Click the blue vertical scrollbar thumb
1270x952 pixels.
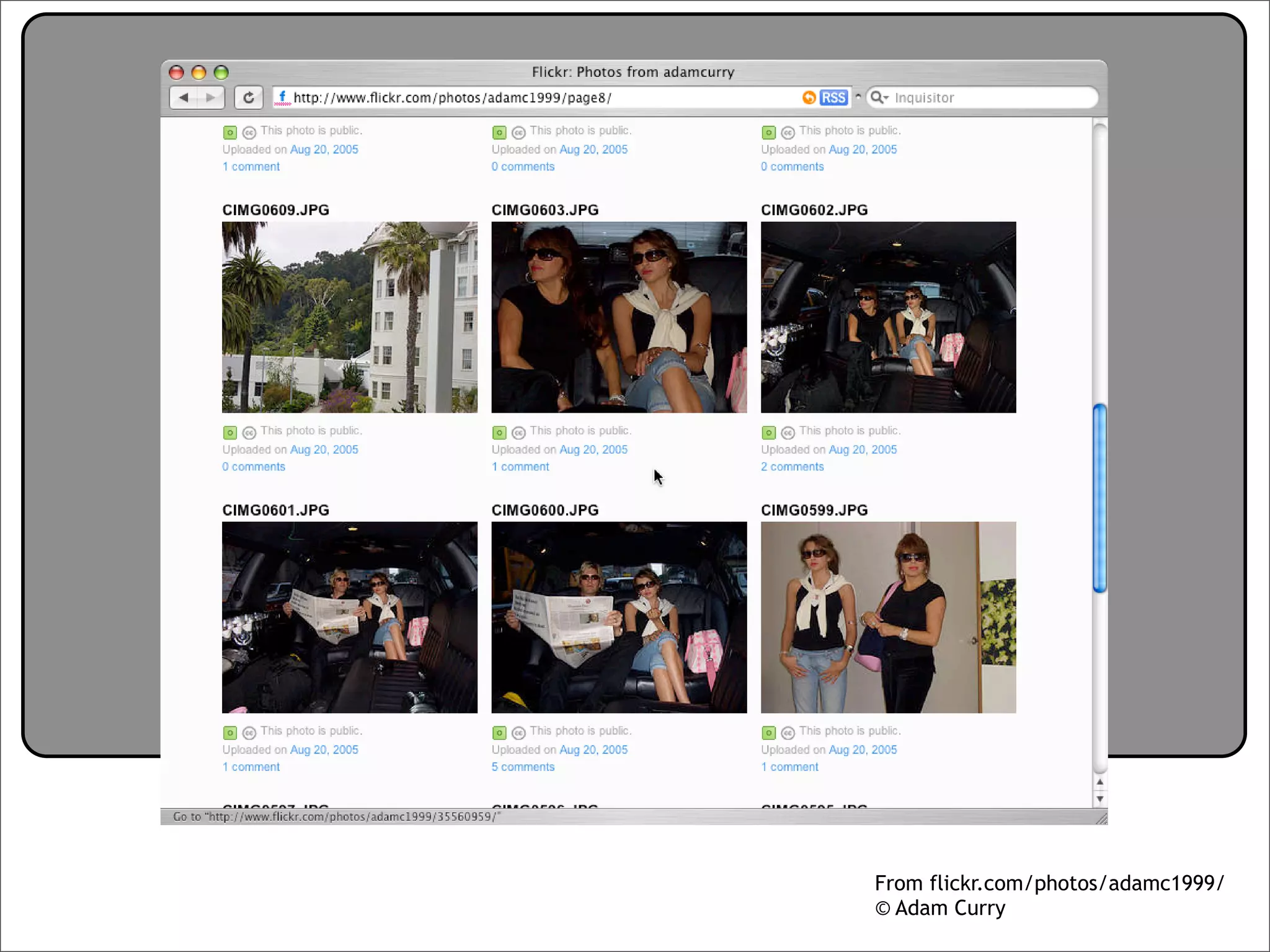click(1100, 498)
